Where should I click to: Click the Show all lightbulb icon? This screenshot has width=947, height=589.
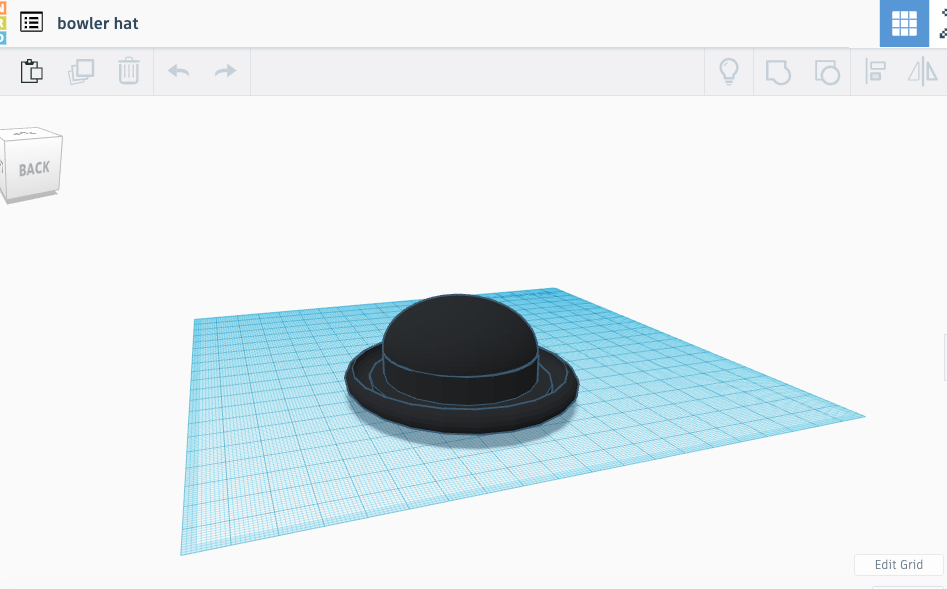[x=729, y=72]
